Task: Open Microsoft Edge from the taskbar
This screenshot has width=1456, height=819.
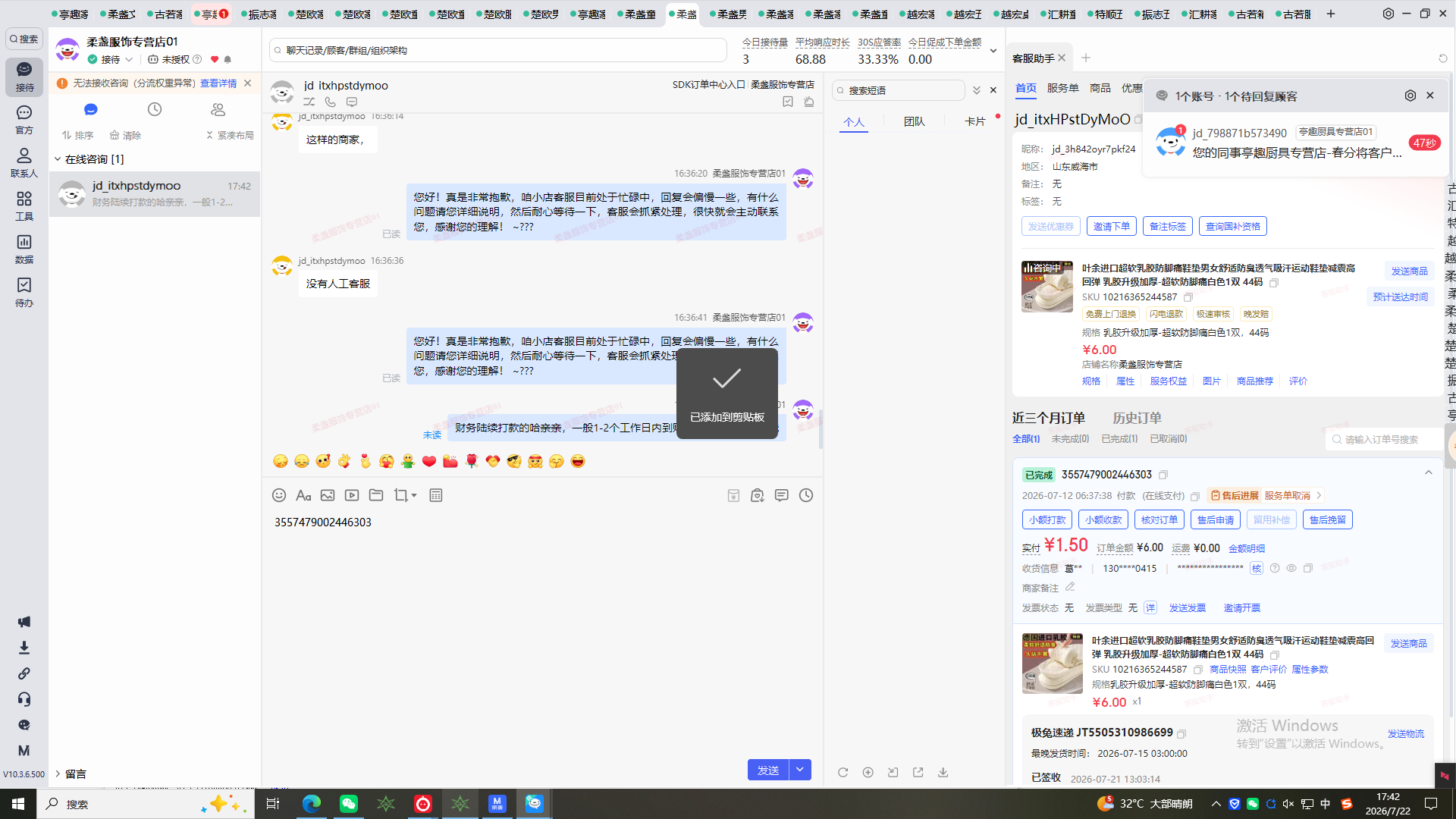Action: pyautogui.click(x=311, y=804)
